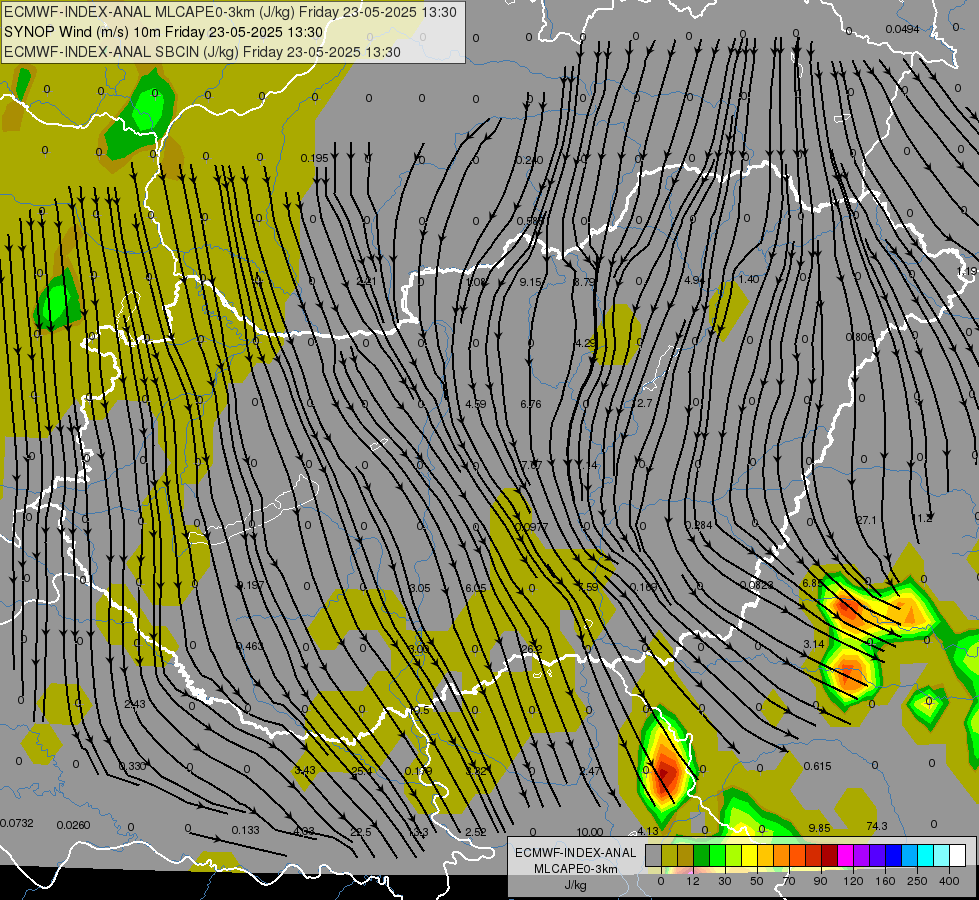Viewport: 979px width, 900px height.
Task: Click the map value 0.240
Action: [529, 160]
